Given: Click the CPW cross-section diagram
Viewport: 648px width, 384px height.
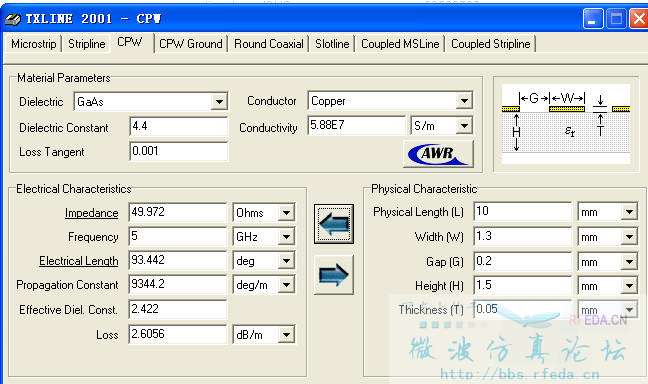Looking at the screenshot, I should tap(566, 124).
